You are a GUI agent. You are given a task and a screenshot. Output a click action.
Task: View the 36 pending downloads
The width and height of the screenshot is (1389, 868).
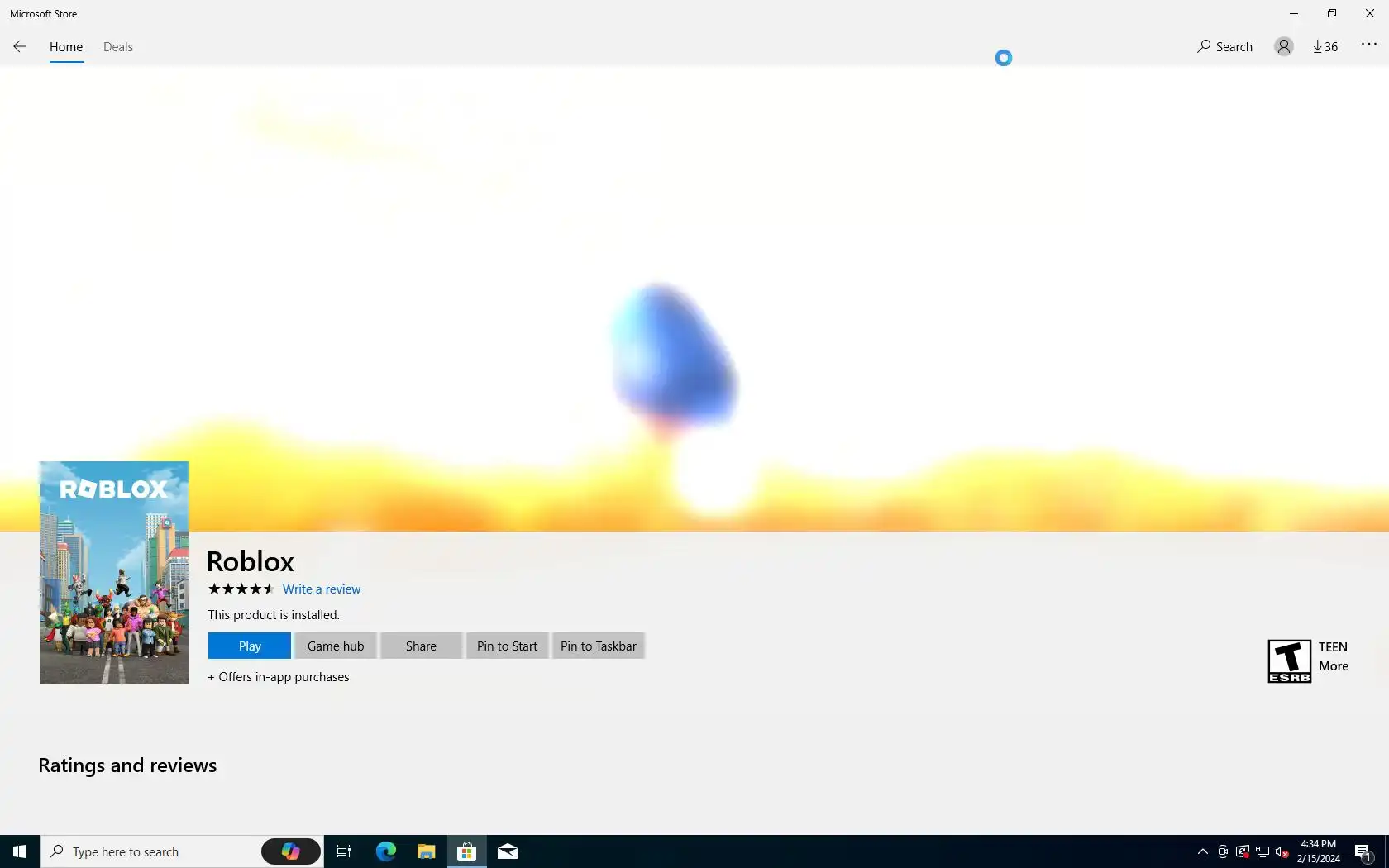(x=1325, y=46)
